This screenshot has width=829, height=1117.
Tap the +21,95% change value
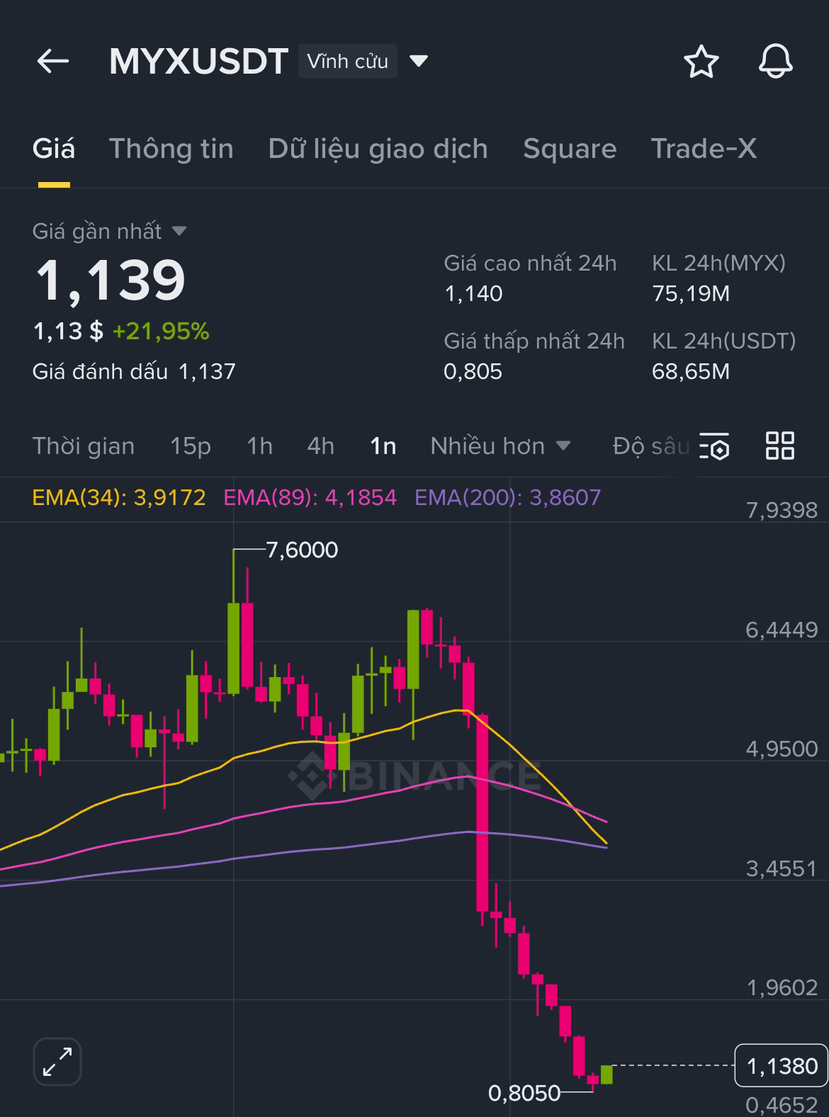(x=161, y=331)
